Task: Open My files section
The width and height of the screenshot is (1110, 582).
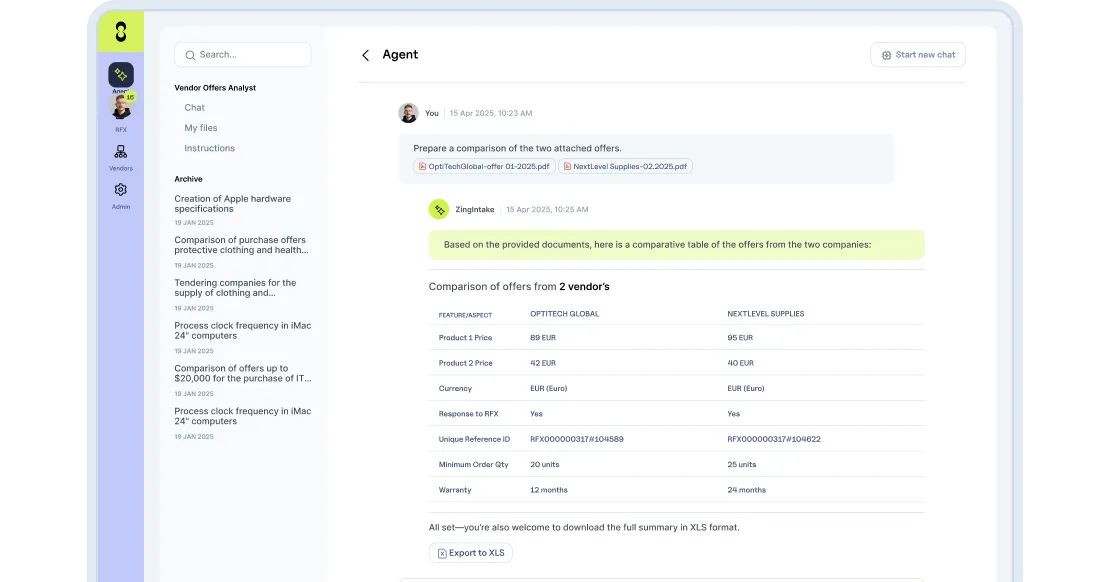Action: coord(201,128)
